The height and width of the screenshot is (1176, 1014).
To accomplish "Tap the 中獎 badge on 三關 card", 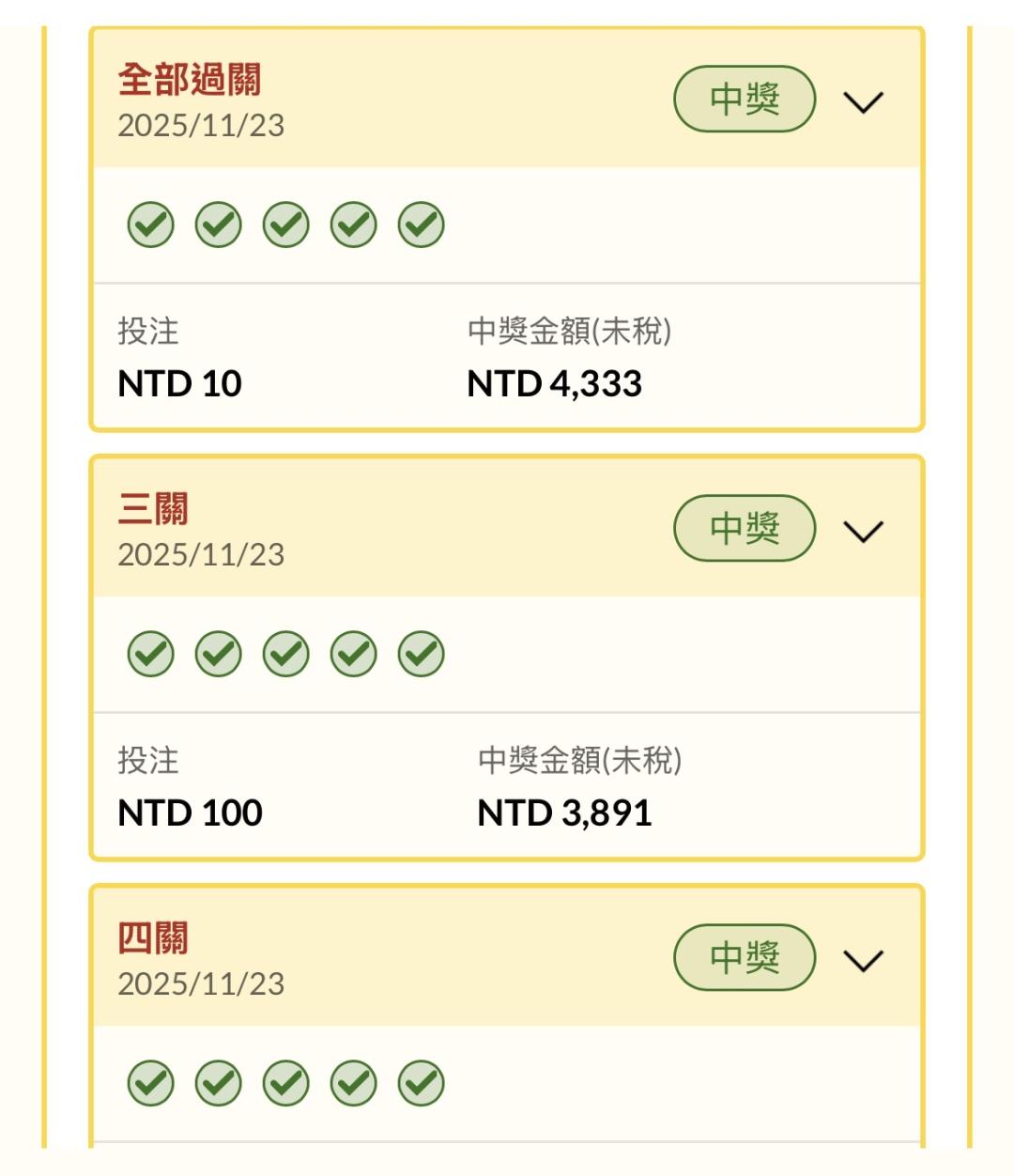I will pyautogui.click(x=745, y=528).
